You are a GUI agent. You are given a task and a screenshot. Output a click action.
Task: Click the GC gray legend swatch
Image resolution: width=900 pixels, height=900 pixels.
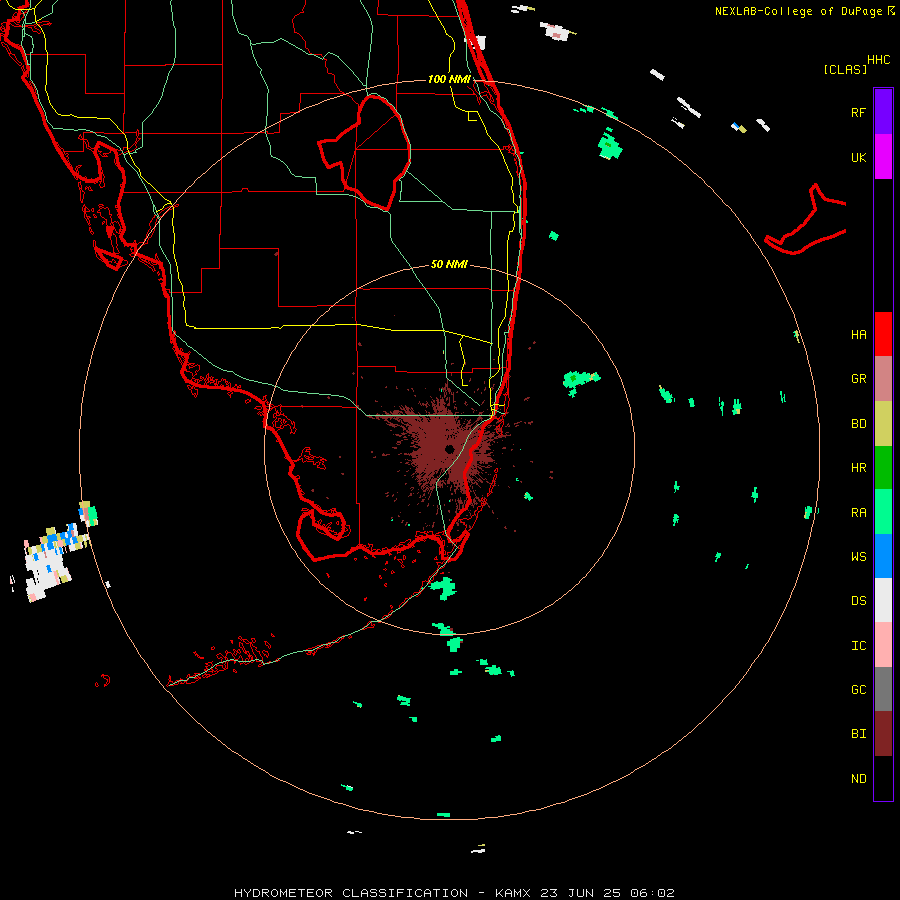click(x=883, y=689)
